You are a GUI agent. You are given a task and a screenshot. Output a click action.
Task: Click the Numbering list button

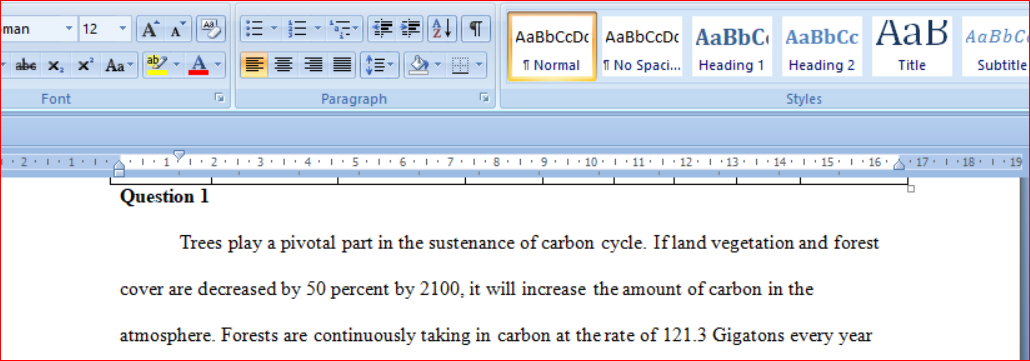coord(298,30)
